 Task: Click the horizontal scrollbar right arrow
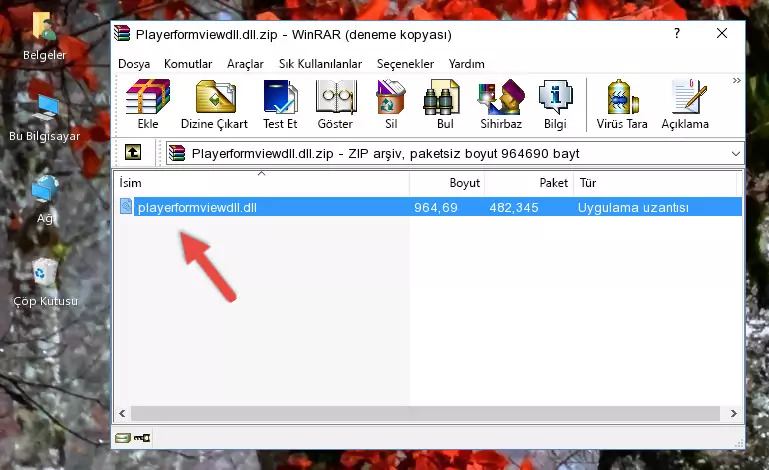coord(734,414)
